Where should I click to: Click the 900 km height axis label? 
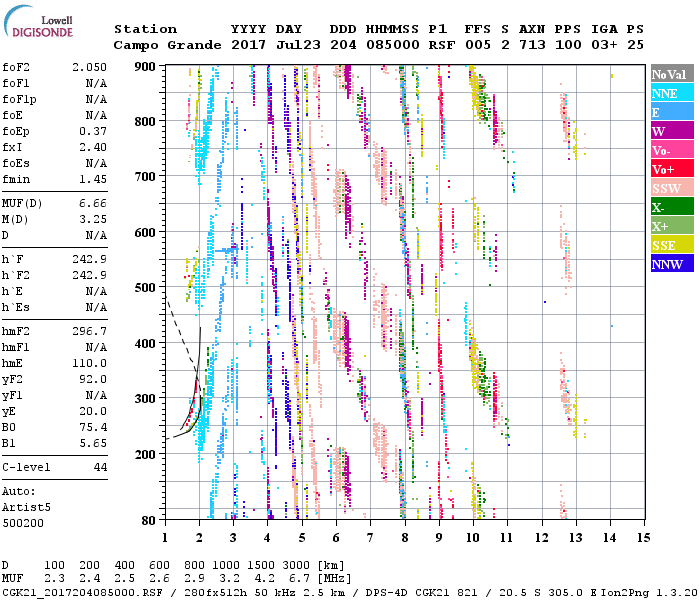pyautogui.click(x=145, y=66)
